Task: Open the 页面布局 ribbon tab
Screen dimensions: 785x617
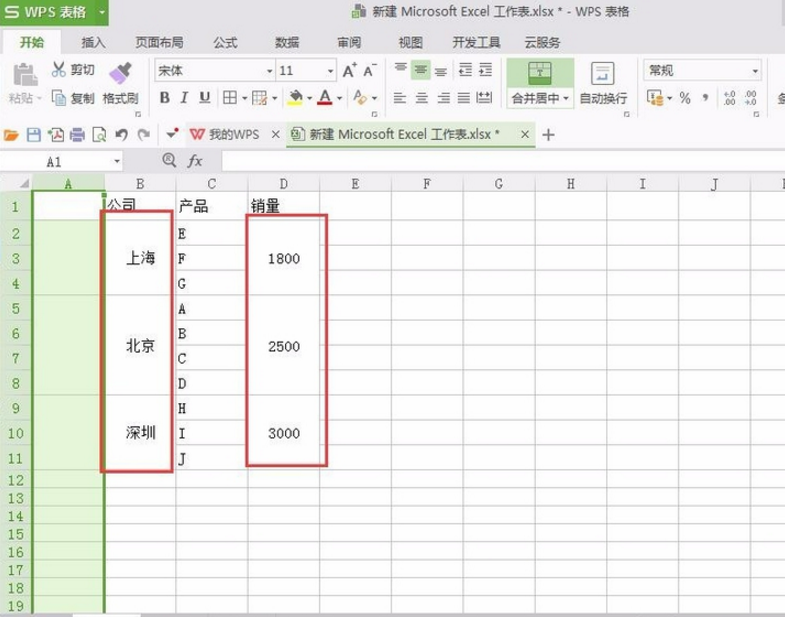Action: [x=159, y=42]
